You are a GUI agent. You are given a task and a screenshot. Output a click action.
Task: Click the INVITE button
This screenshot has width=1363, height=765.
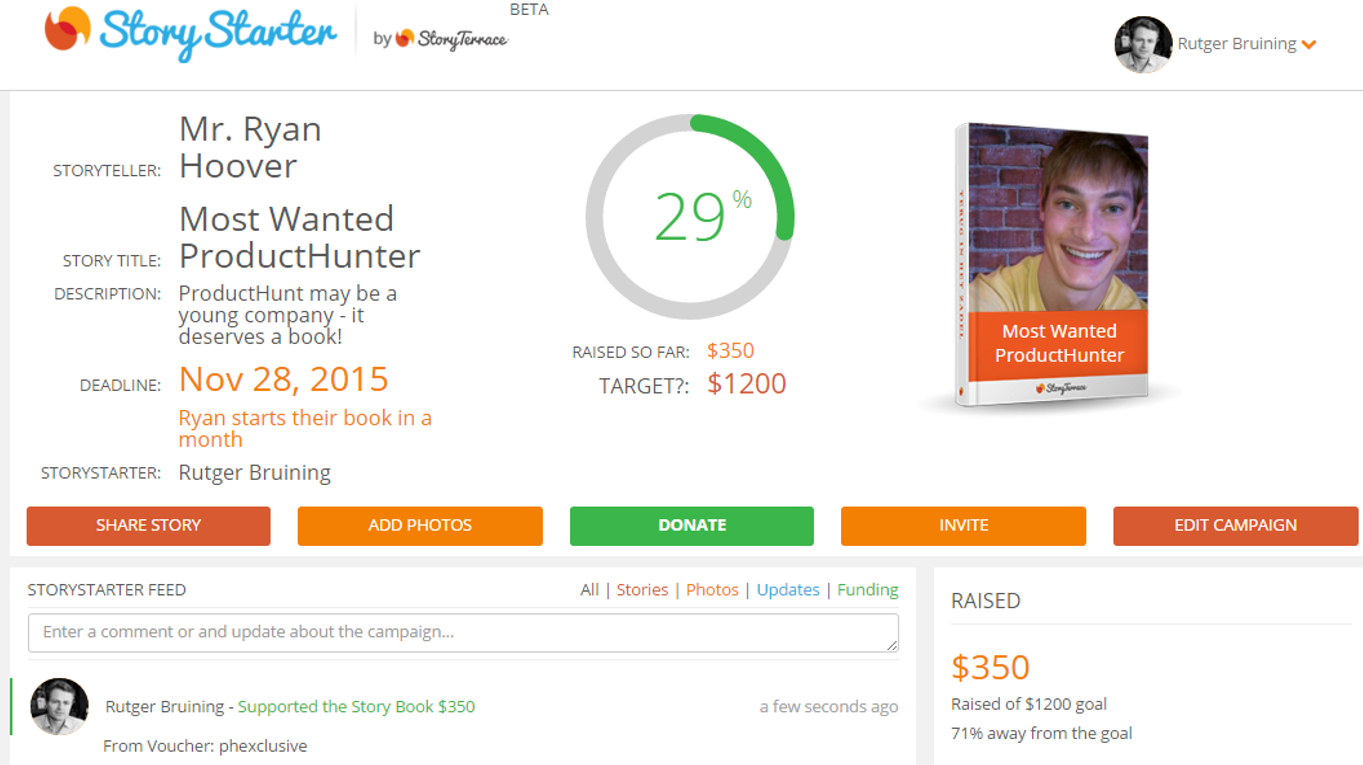963,525
